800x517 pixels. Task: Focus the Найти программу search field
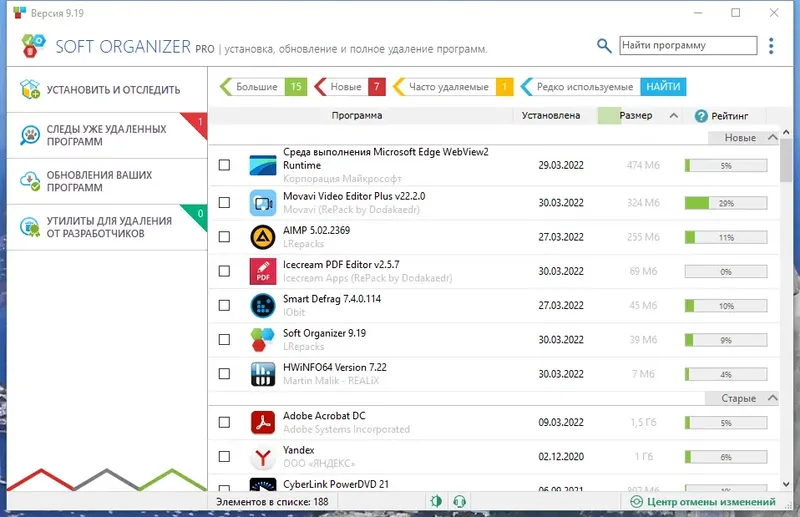point(688,45)
